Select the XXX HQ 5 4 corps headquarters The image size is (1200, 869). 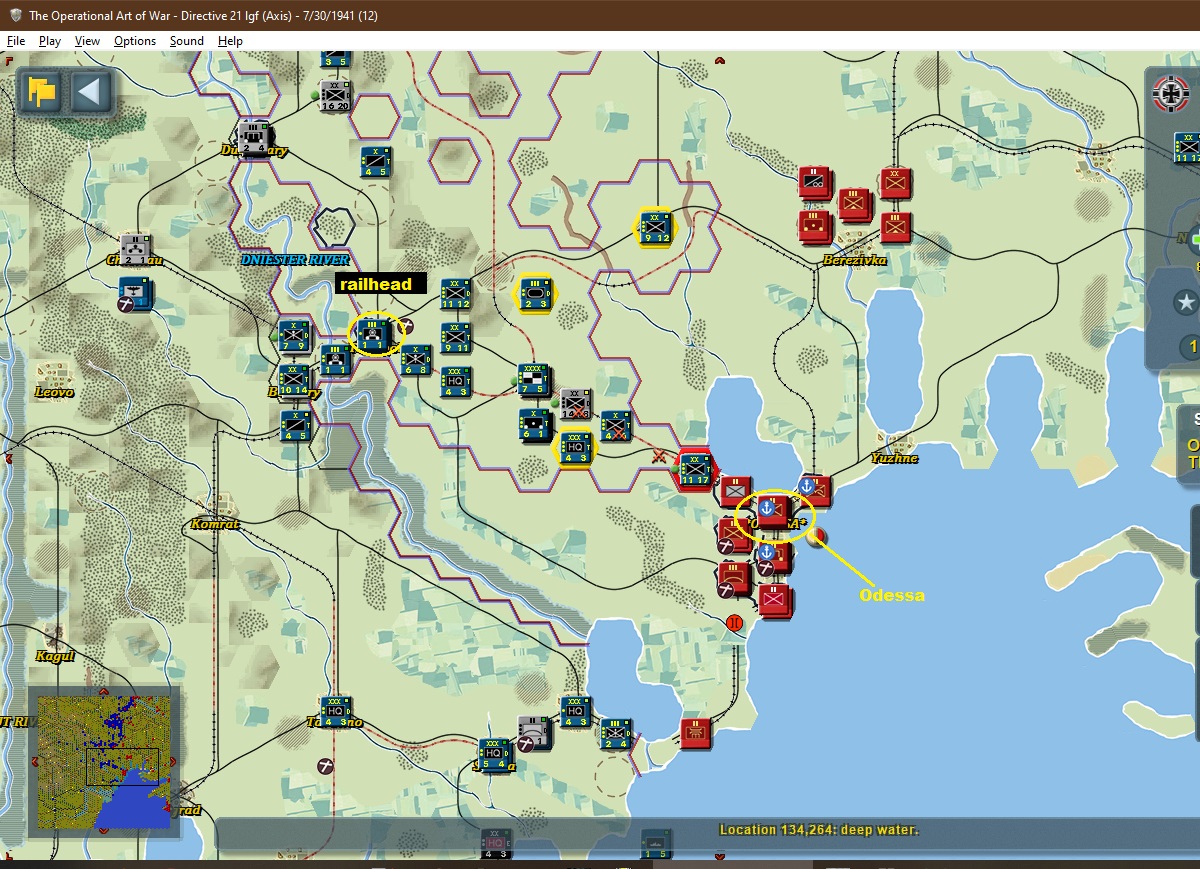493,756
